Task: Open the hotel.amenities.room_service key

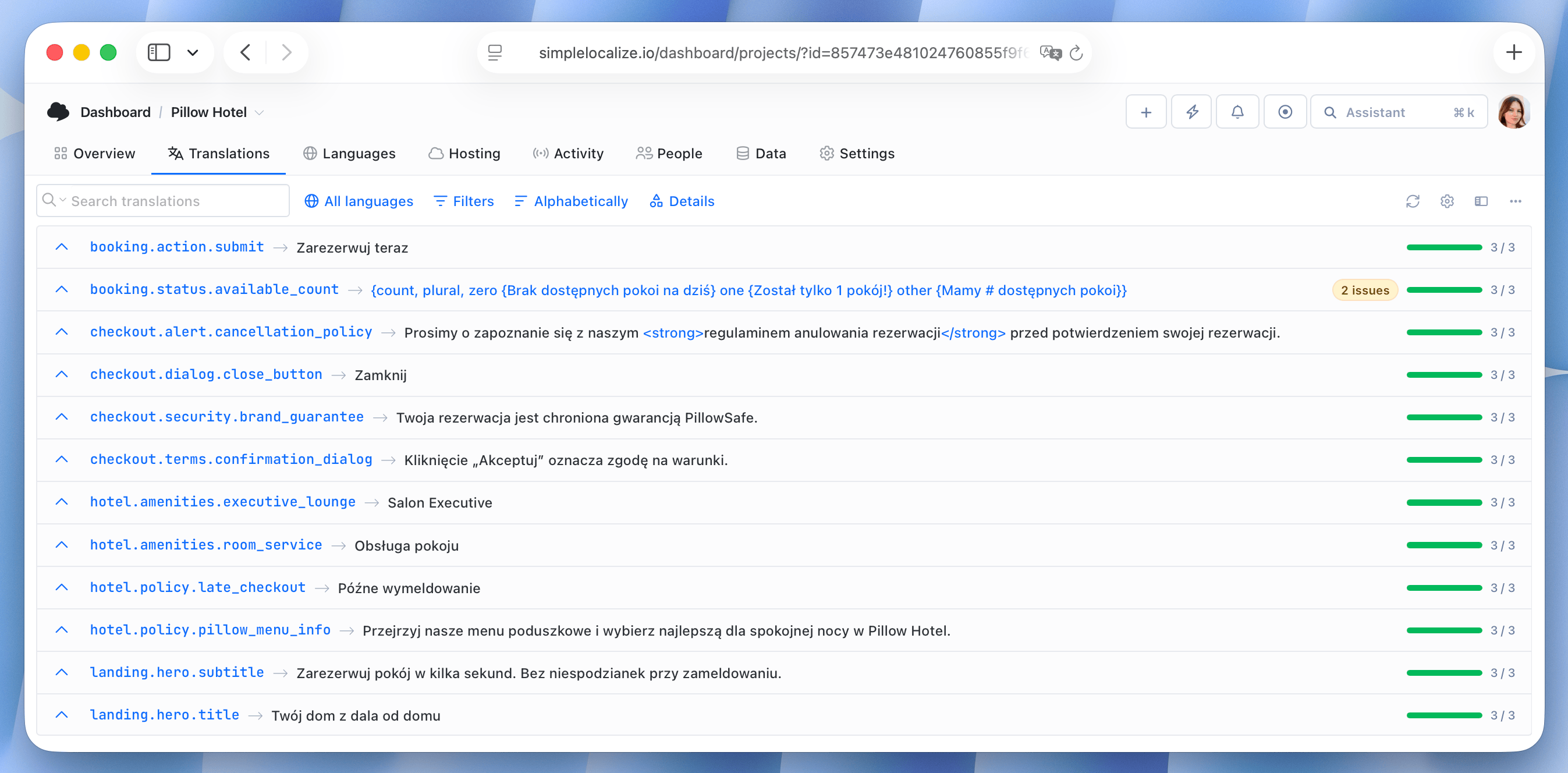Action: [x=207, y=545]
